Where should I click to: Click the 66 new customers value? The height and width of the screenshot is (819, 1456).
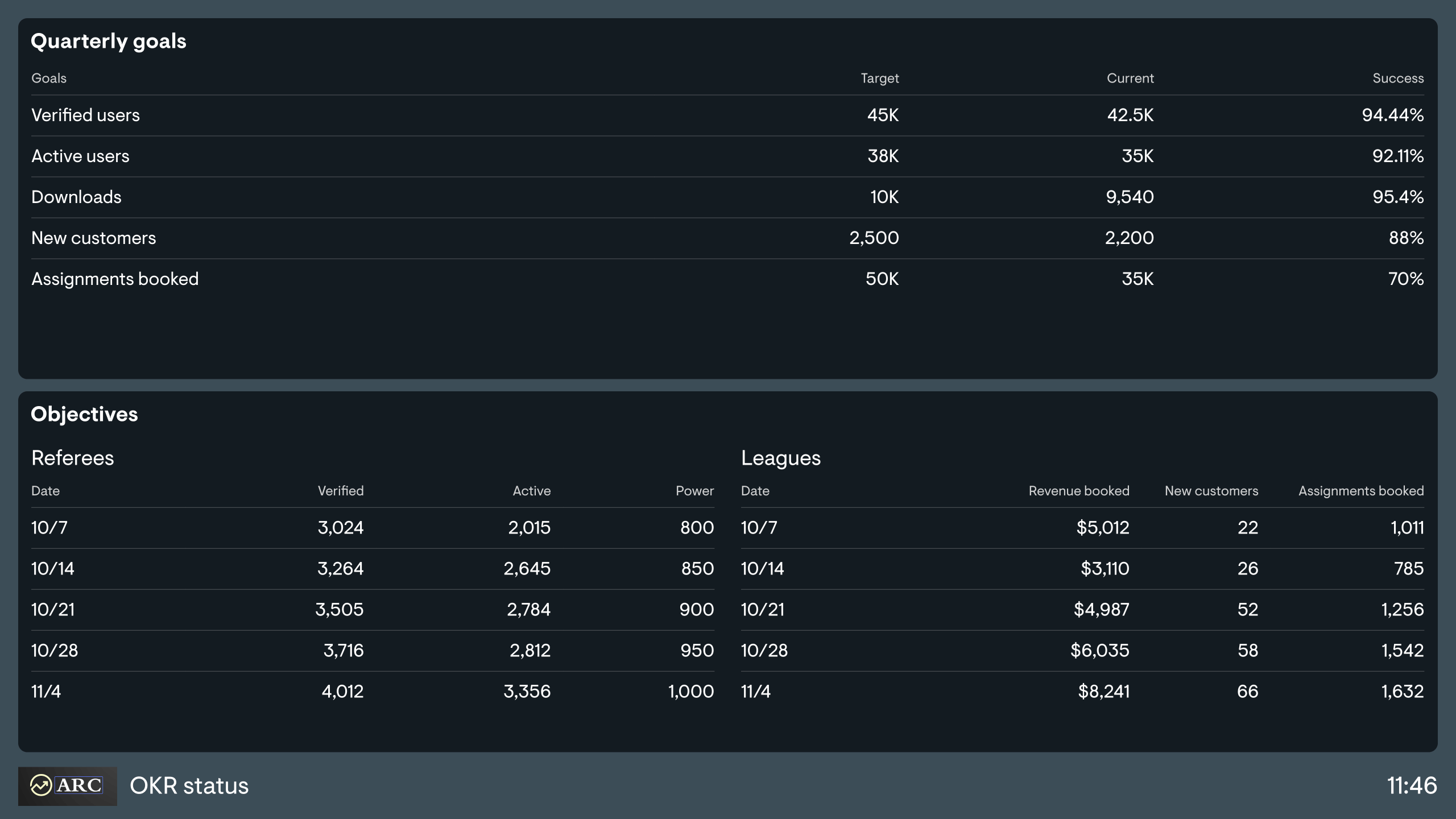coord(1247,691)
